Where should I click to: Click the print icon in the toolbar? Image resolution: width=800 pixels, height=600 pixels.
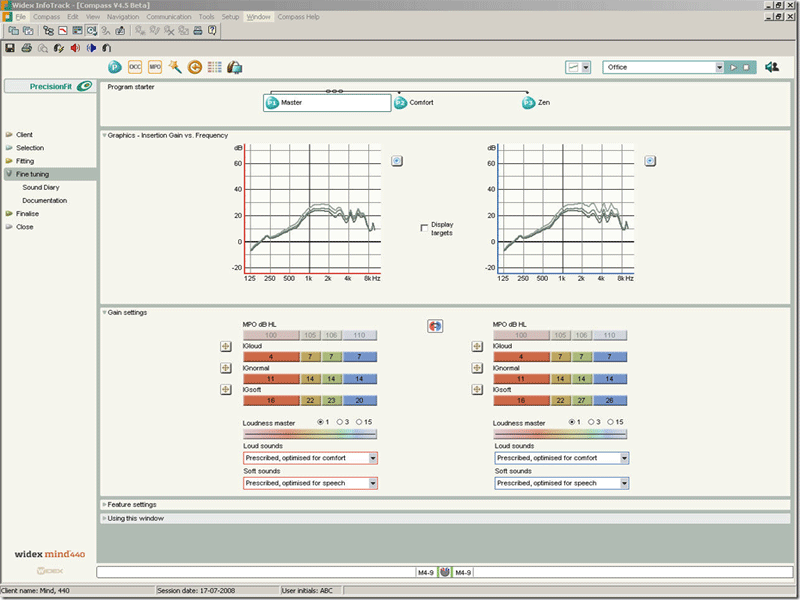[x=27, y=47]
